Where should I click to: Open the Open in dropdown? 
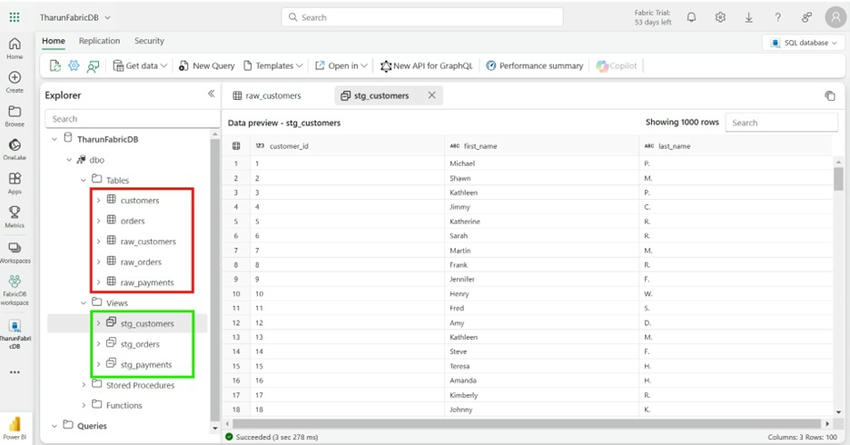click(x=341, y=66)
